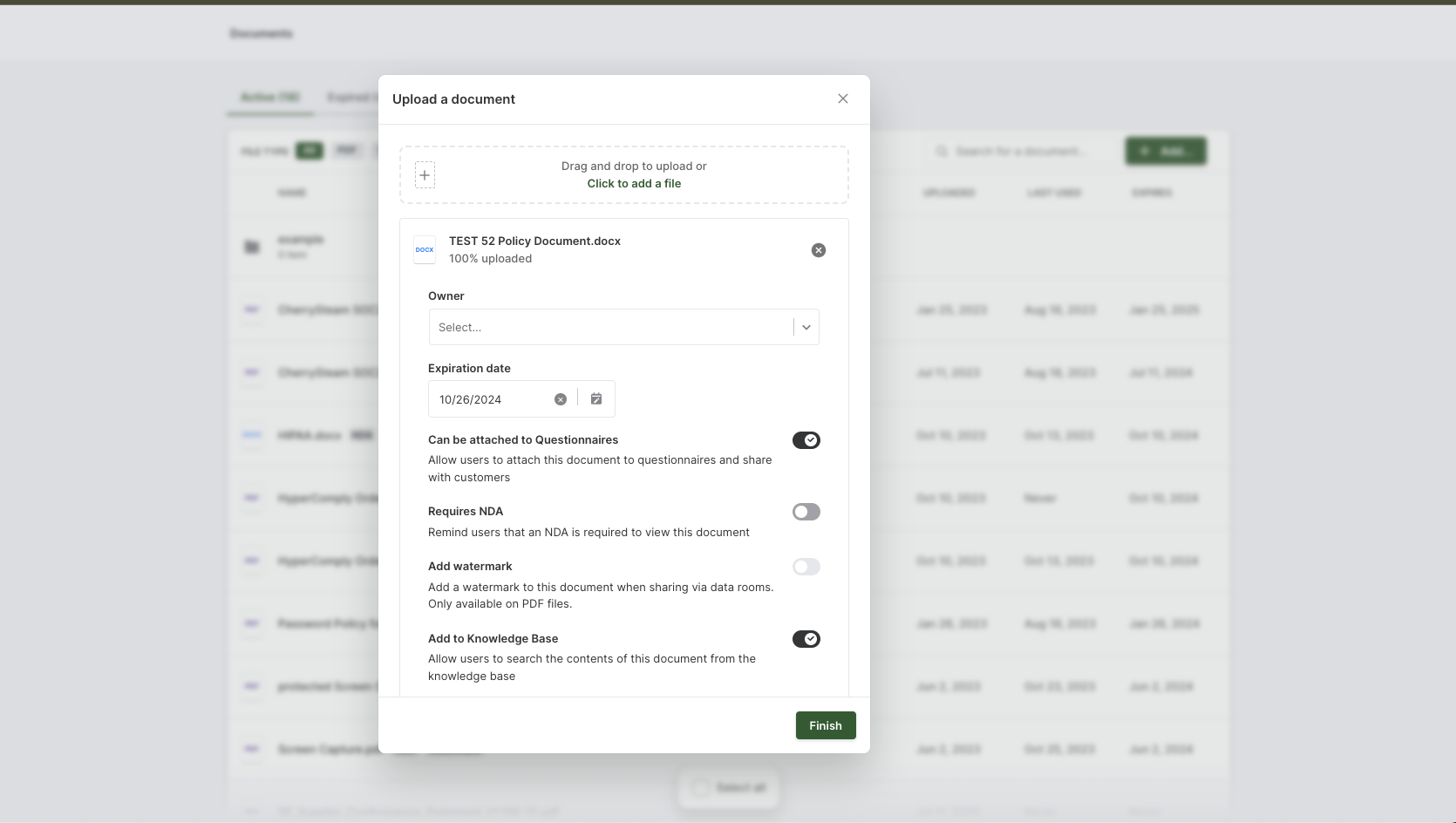Click the search for a document field
The width and height of the screenshot is (1456, 823).
click(x=1020, y=151)
